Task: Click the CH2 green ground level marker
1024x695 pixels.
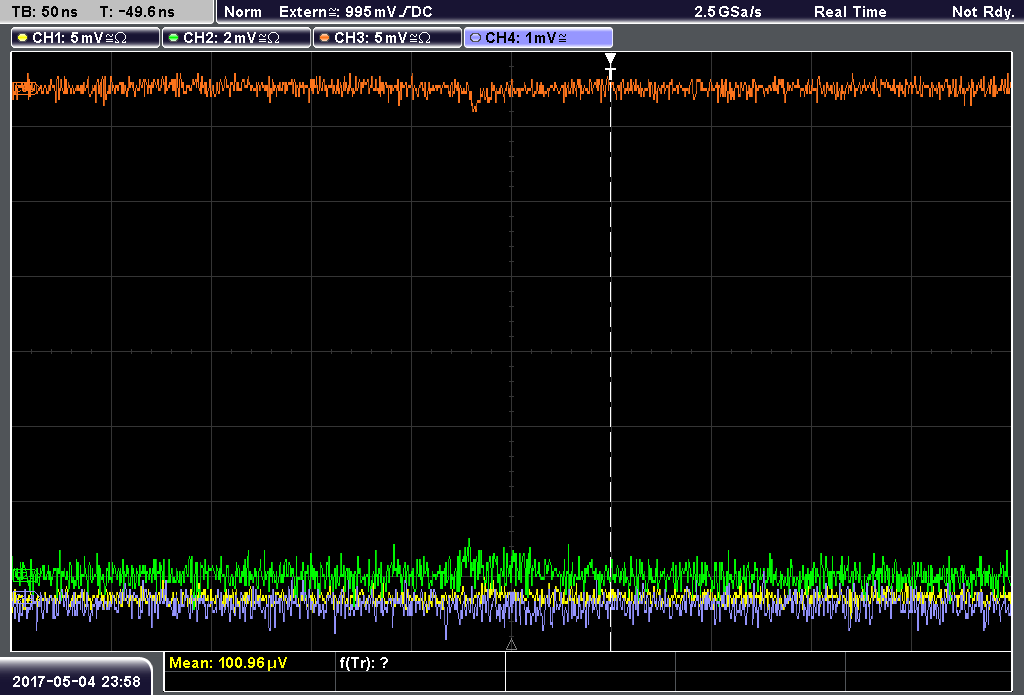Action: pos(25,575)
